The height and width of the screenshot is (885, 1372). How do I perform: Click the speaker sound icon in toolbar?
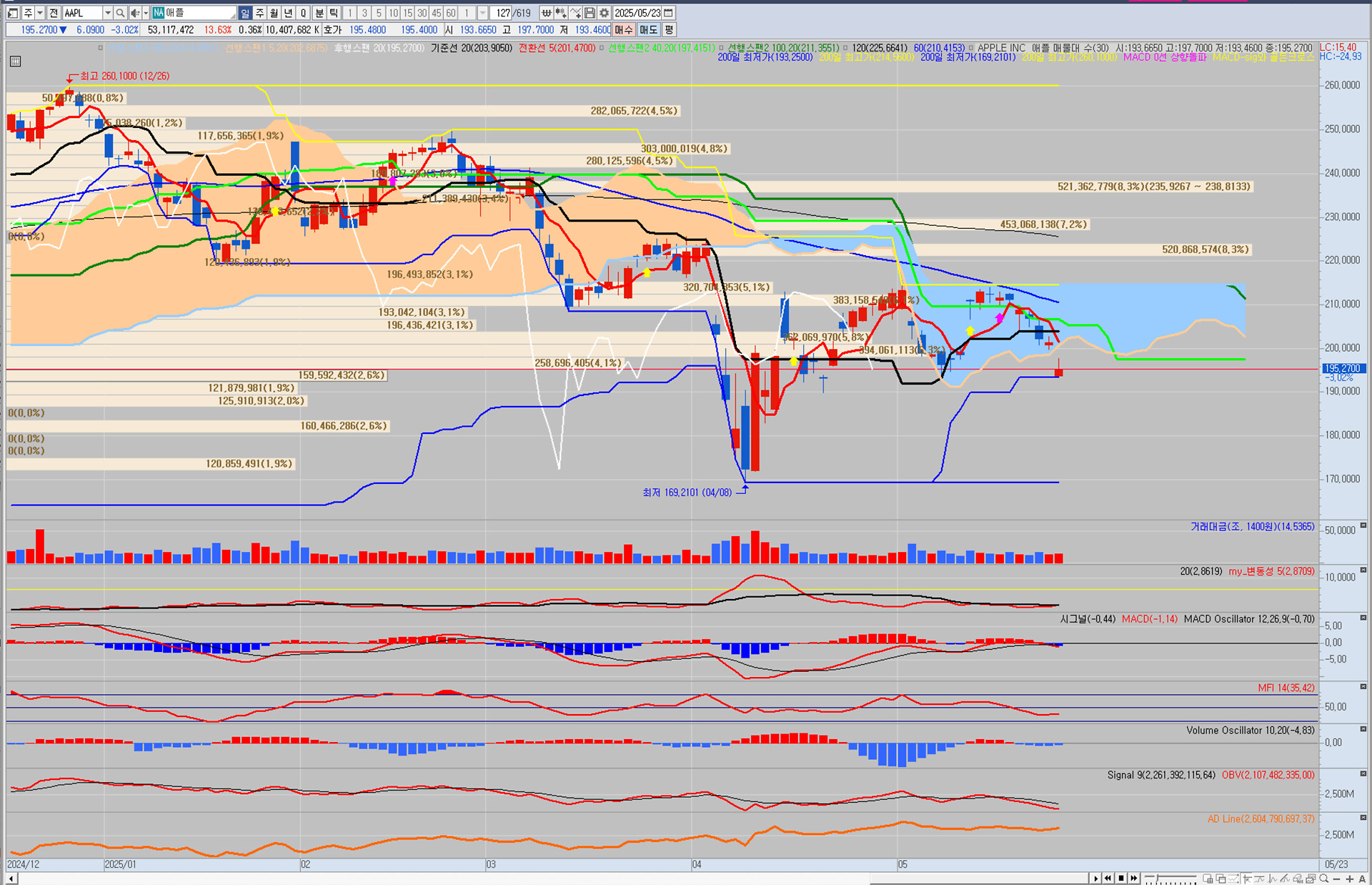[x=134, y=13]
